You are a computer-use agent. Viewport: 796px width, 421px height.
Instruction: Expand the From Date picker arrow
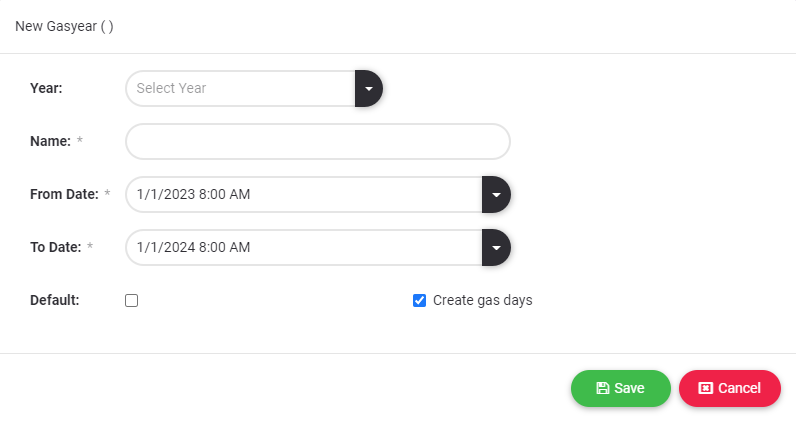click(x=496, y=194)
